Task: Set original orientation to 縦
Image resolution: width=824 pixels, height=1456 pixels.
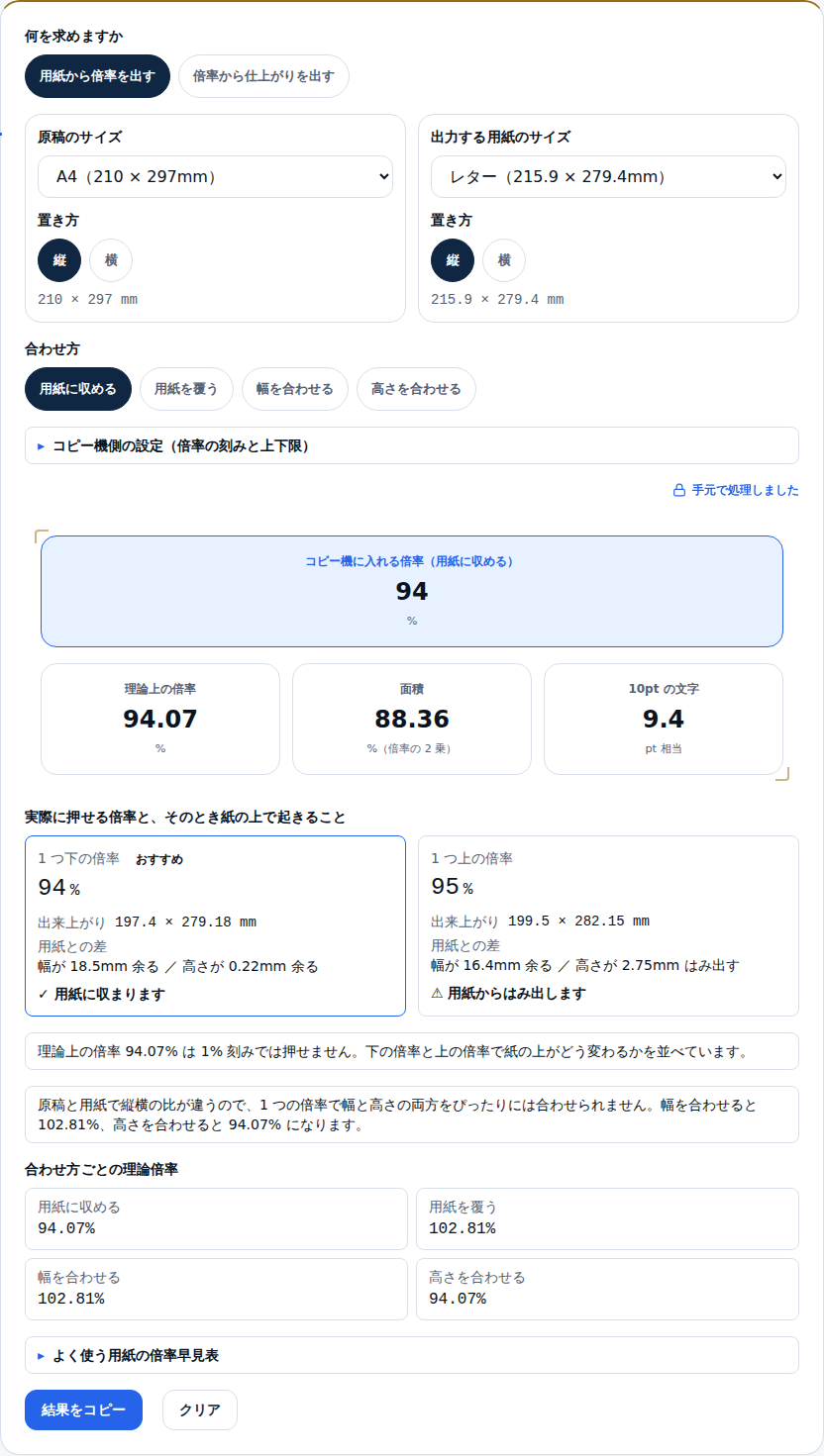Action: (x=59, y=260)
